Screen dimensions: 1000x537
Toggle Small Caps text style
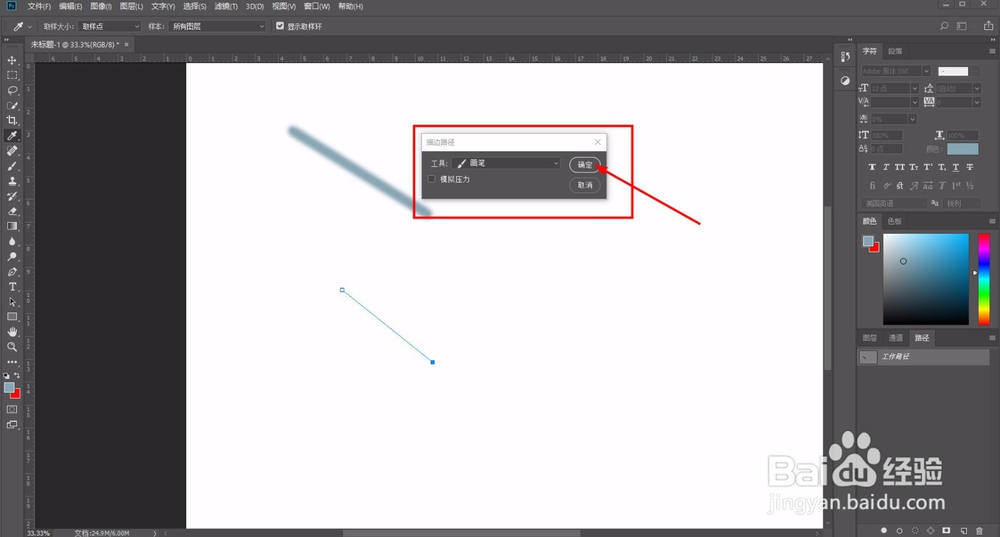coord(914,167)
